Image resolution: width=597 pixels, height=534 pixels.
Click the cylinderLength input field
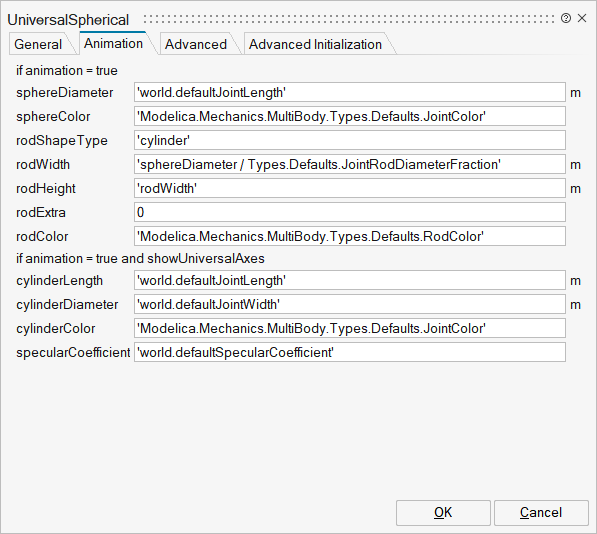350,281
